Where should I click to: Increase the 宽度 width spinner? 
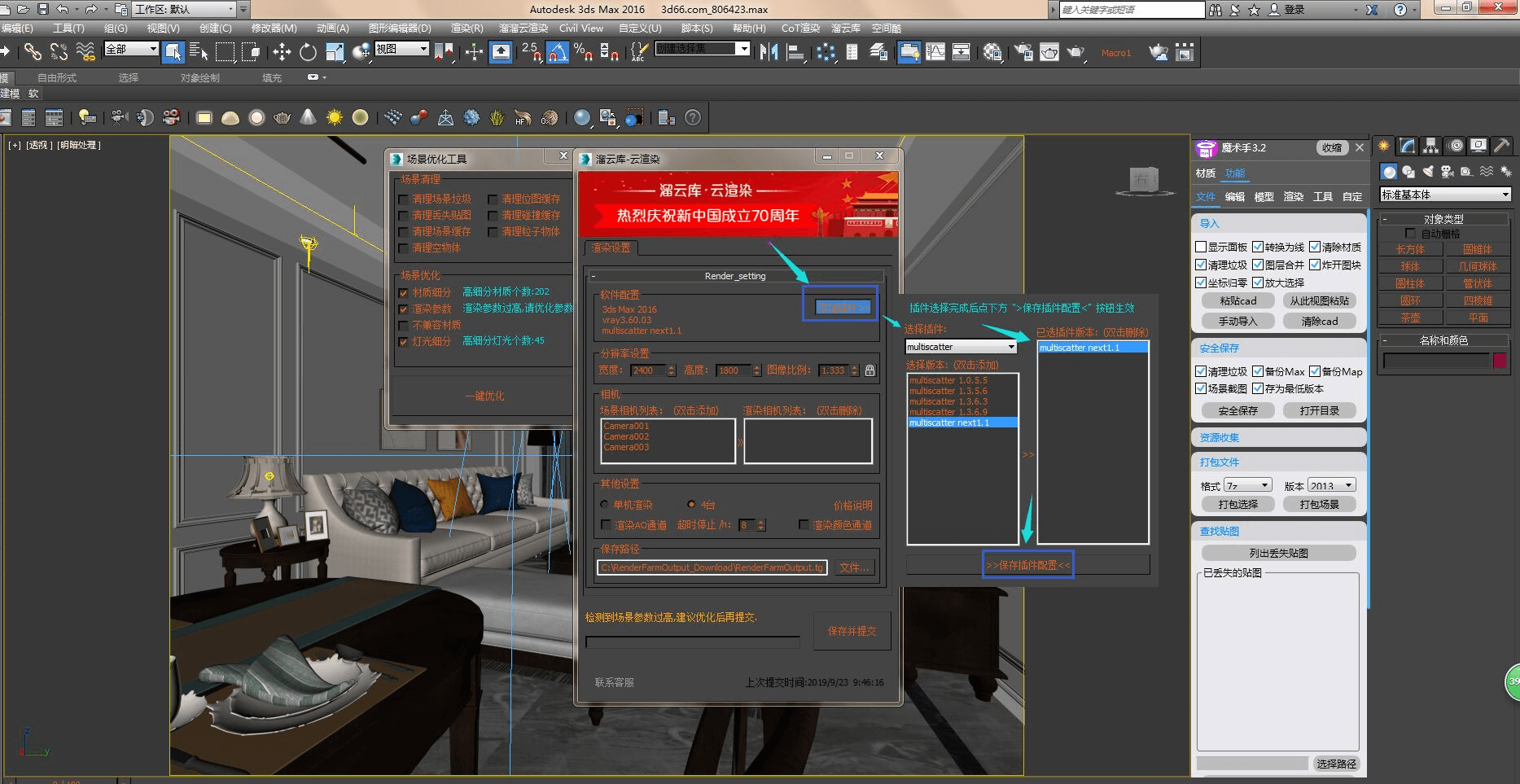pyautogui.click(x=672, y=367)
